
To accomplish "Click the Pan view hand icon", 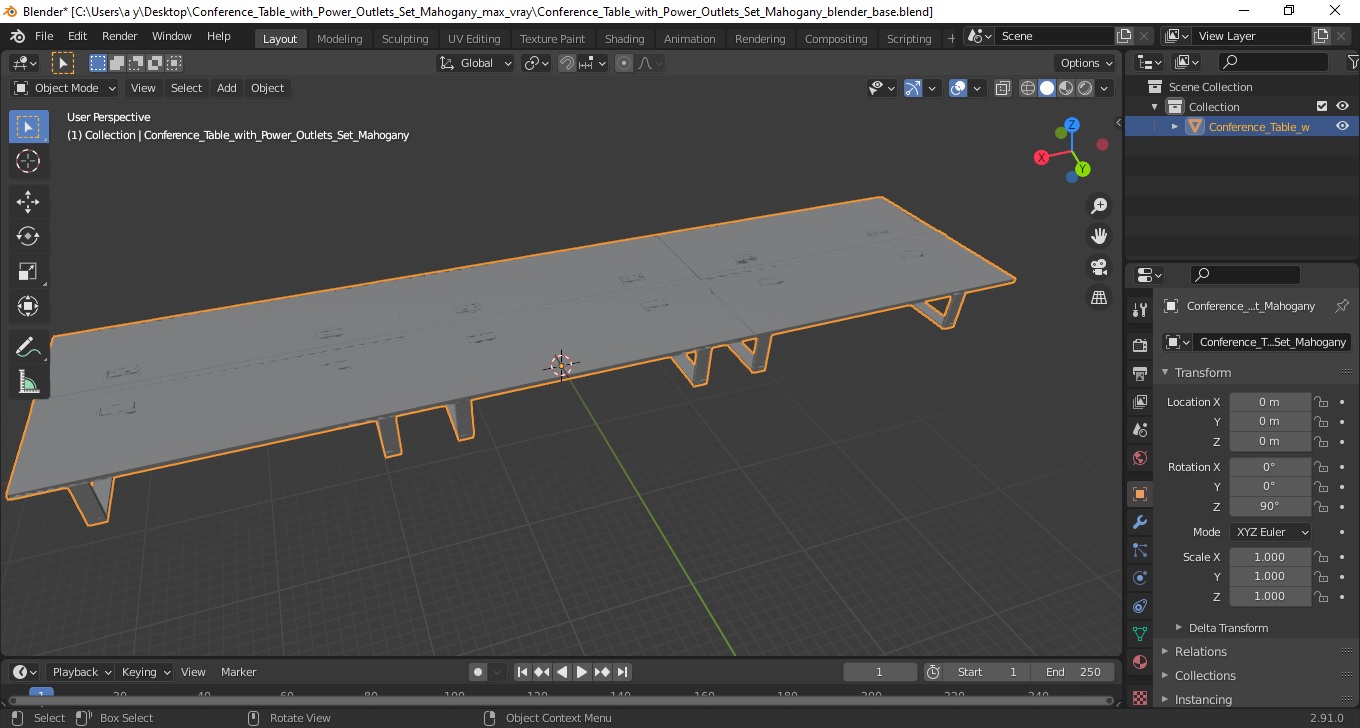I will 1099,236.
